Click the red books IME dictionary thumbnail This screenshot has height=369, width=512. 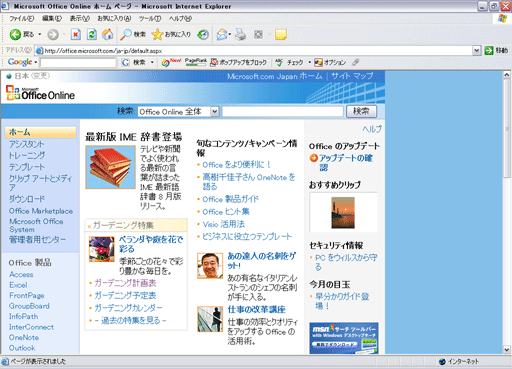pos(110,167)
